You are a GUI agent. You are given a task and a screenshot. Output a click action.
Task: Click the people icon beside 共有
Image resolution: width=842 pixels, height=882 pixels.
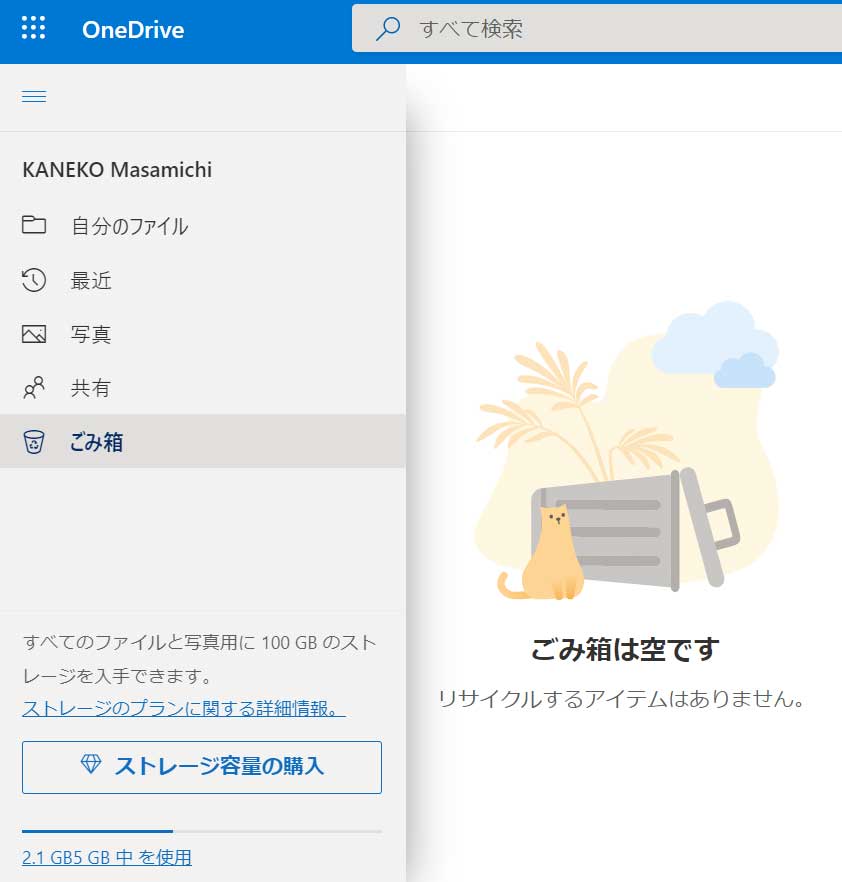[x=34, y=388]
